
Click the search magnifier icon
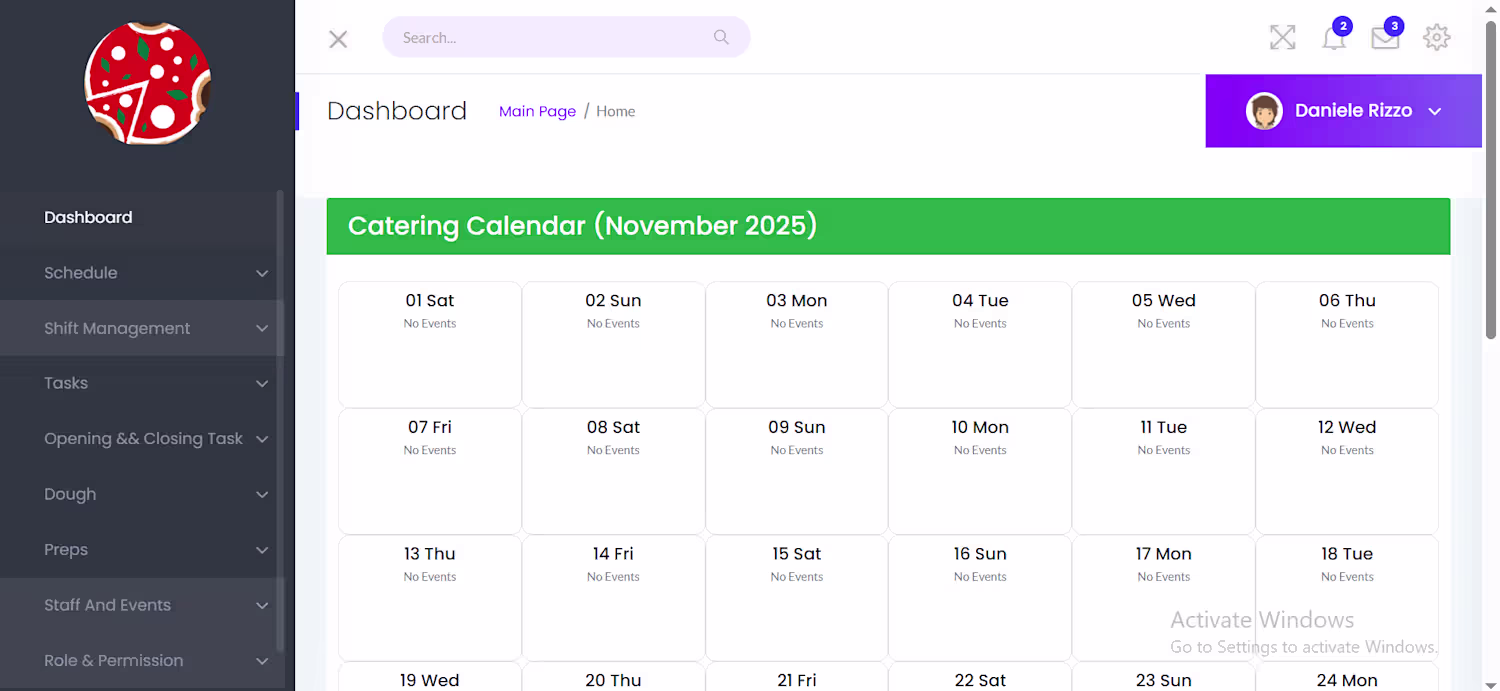[721, 37]
